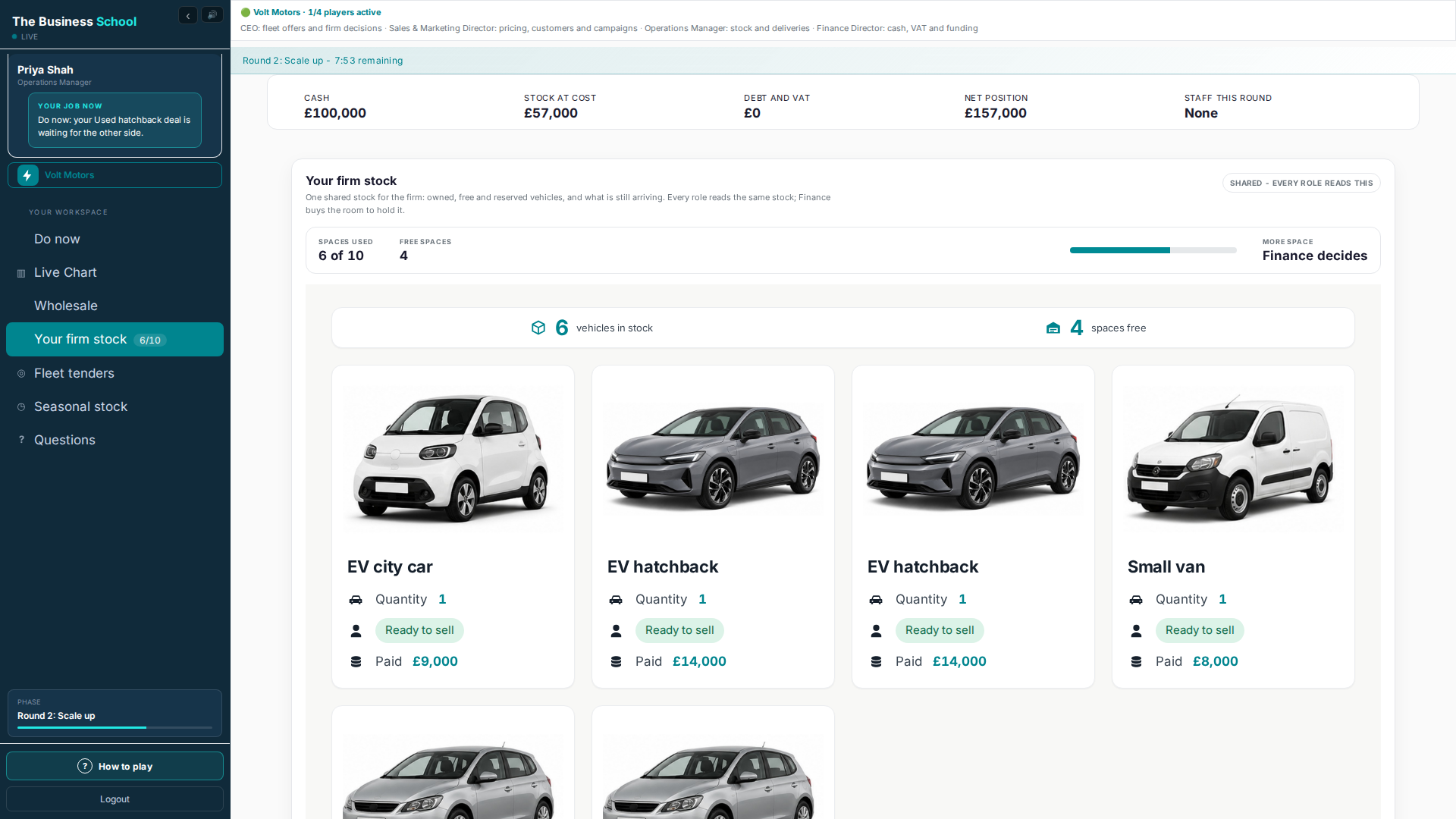Open the Live Chart menu item
This screenshot has height=819, width=1456.
pyautogui.click(x=115, y=272)
